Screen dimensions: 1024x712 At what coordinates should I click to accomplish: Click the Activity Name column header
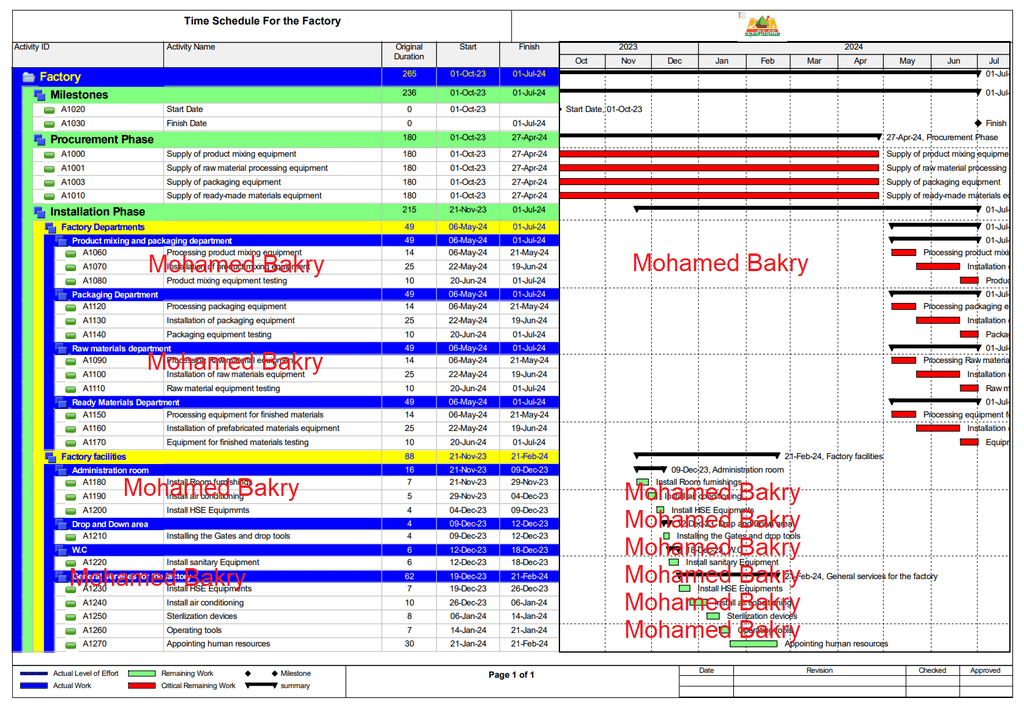pyautogui.click(x=272, y=54)
